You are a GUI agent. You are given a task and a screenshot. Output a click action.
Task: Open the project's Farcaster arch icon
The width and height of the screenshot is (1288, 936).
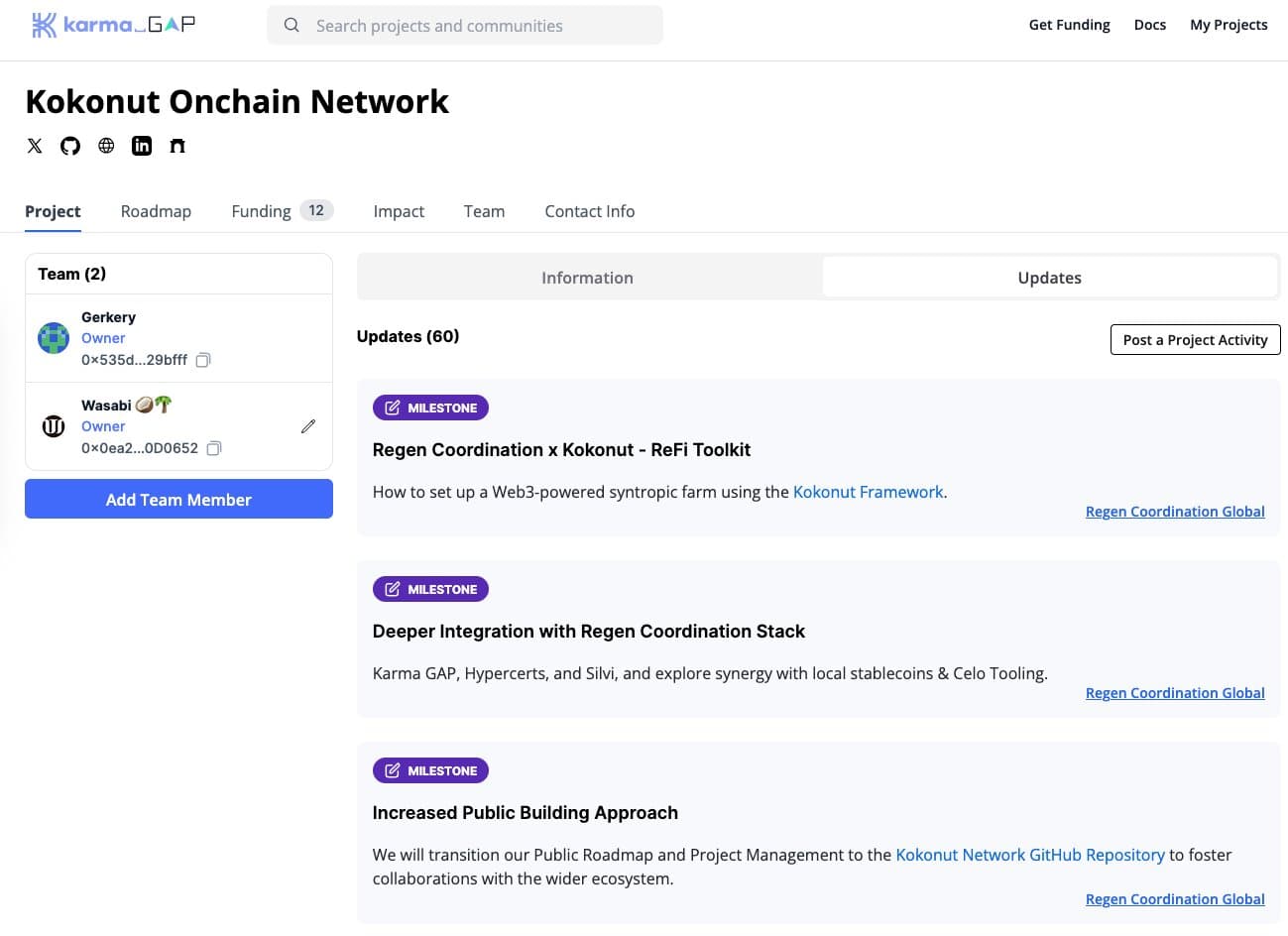pos(177,146)
